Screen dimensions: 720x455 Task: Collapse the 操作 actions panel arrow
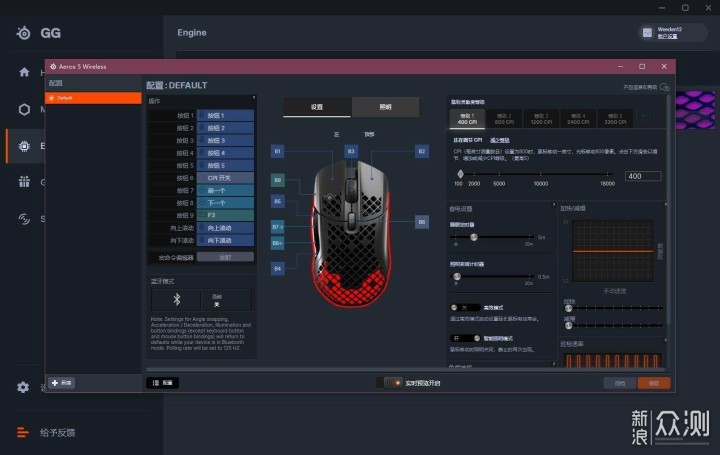[253, 97]
